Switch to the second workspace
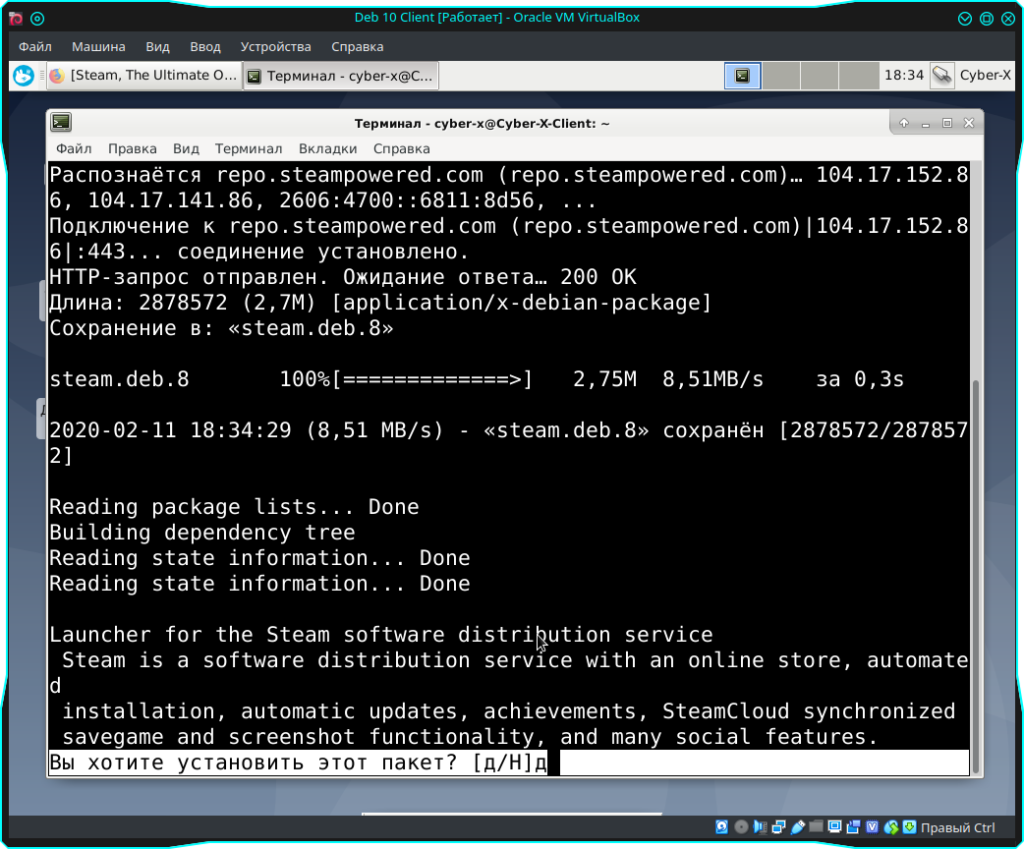Viewport: 1024px width, 849px height. (x=781, y=76)
